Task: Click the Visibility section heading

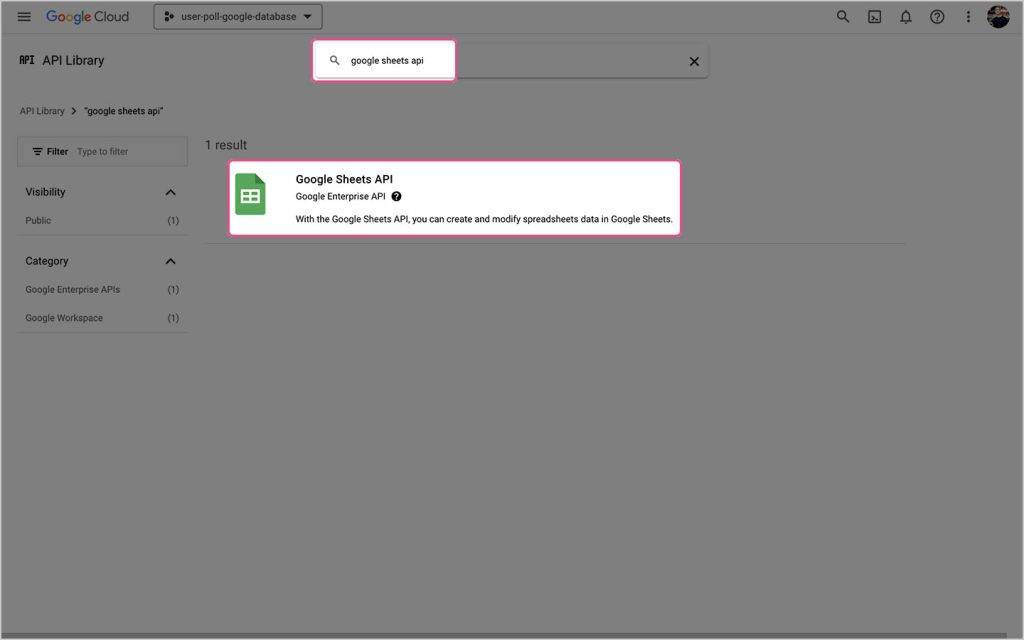Action: (45, 192)
